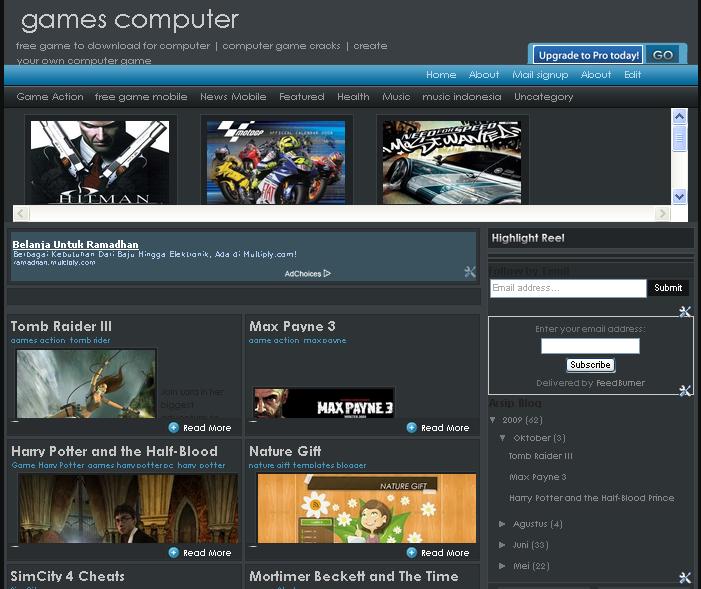Open the Mail signup menu item
This screenshot has width=701, height=589.
[540, 75]
